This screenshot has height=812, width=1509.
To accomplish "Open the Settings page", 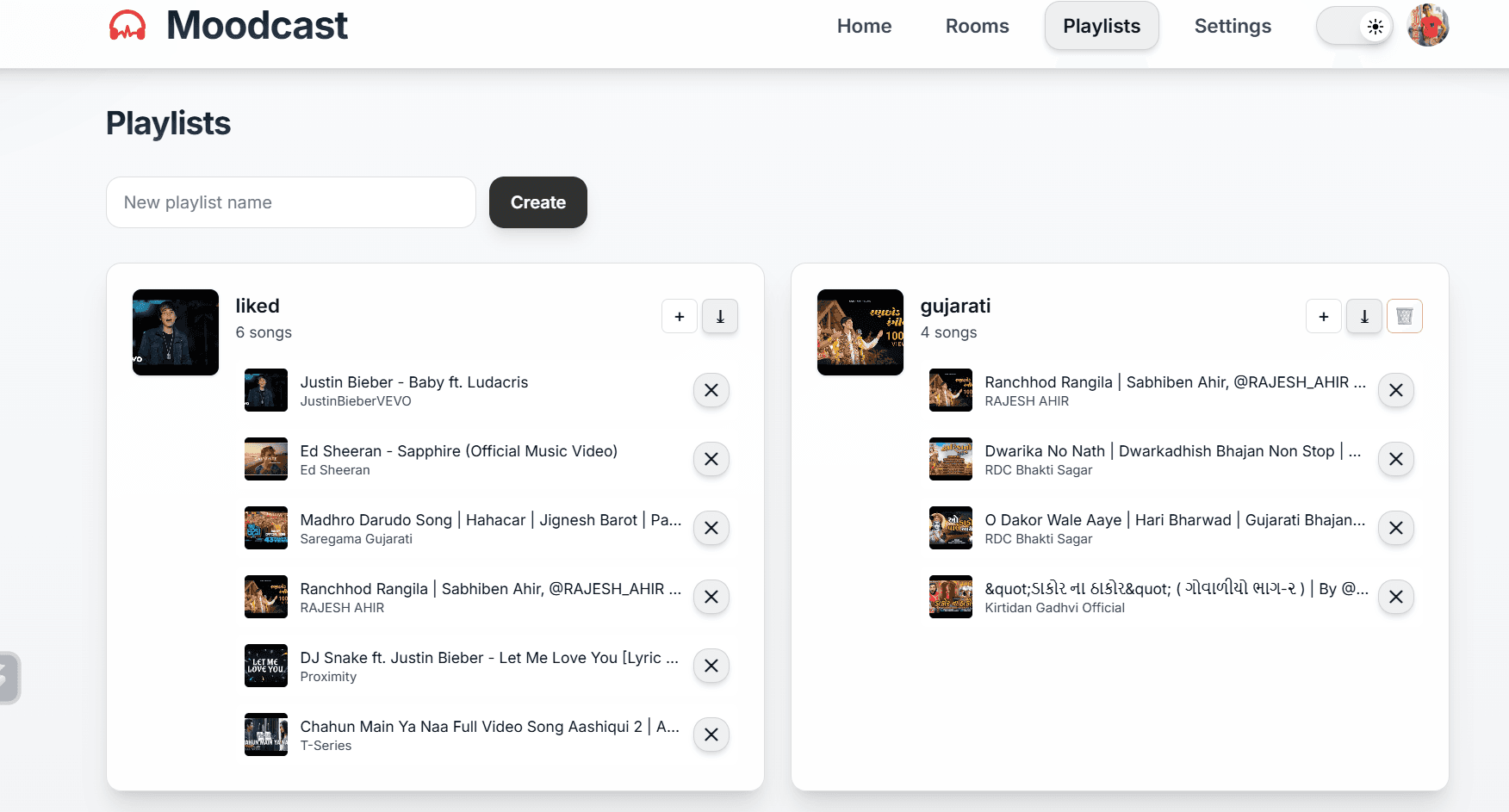I will tap(1232, 26).
